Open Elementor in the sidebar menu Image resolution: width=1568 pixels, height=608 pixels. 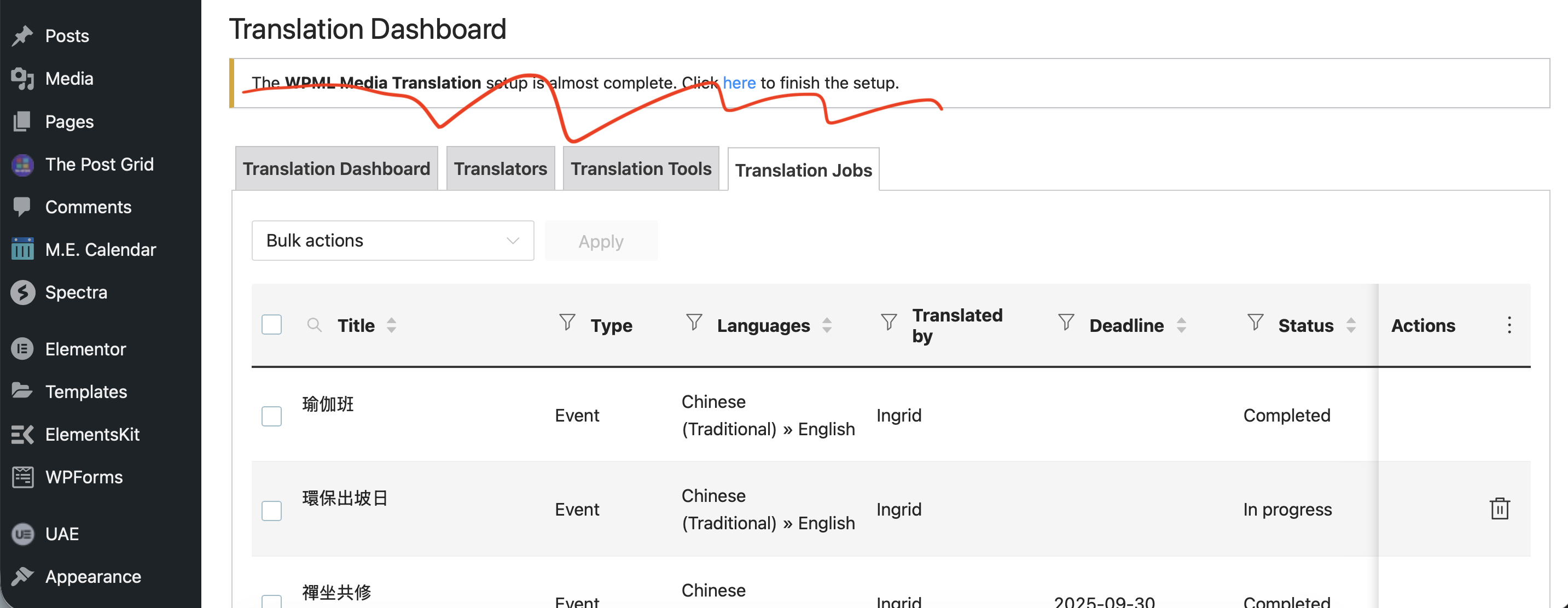pos(85,349)
